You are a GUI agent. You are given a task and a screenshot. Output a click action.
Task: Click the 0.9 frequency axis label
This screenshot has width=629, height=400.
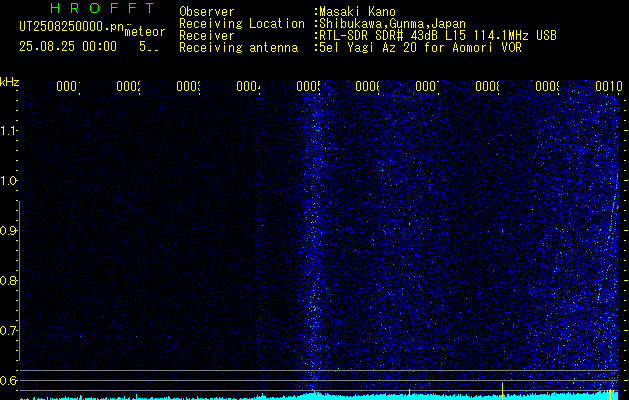pos(8,230)
